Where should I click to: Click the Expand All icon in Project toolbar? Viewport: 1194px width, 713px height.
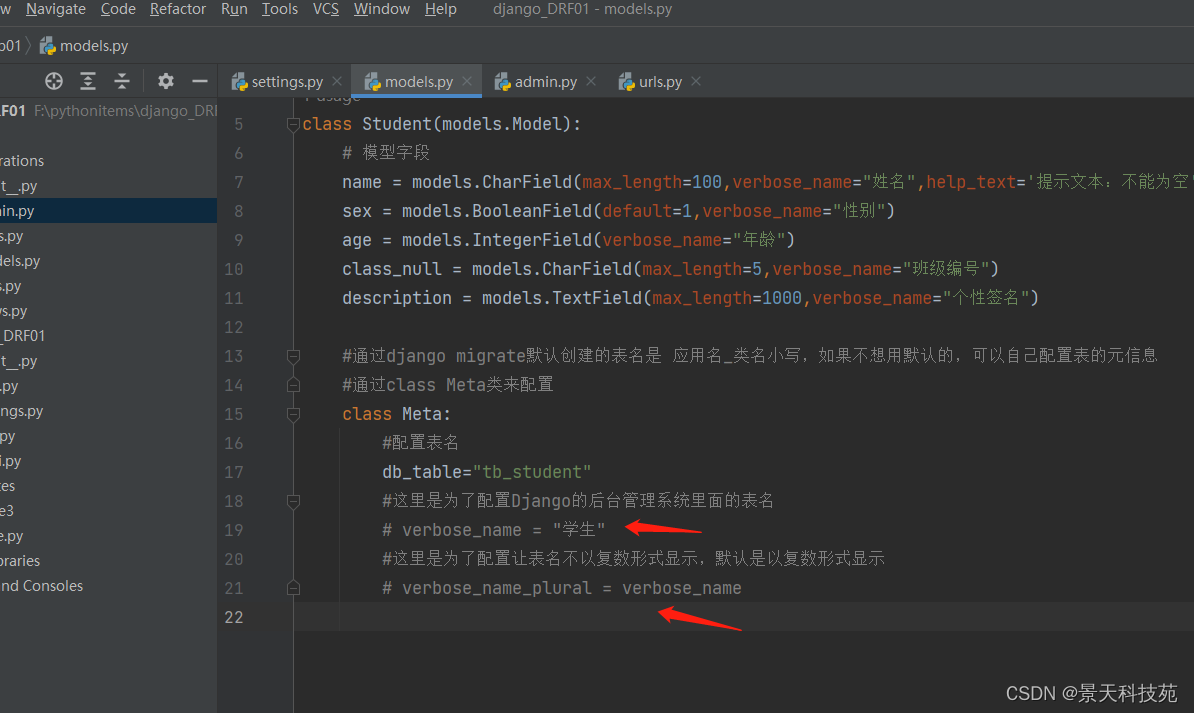87,81
